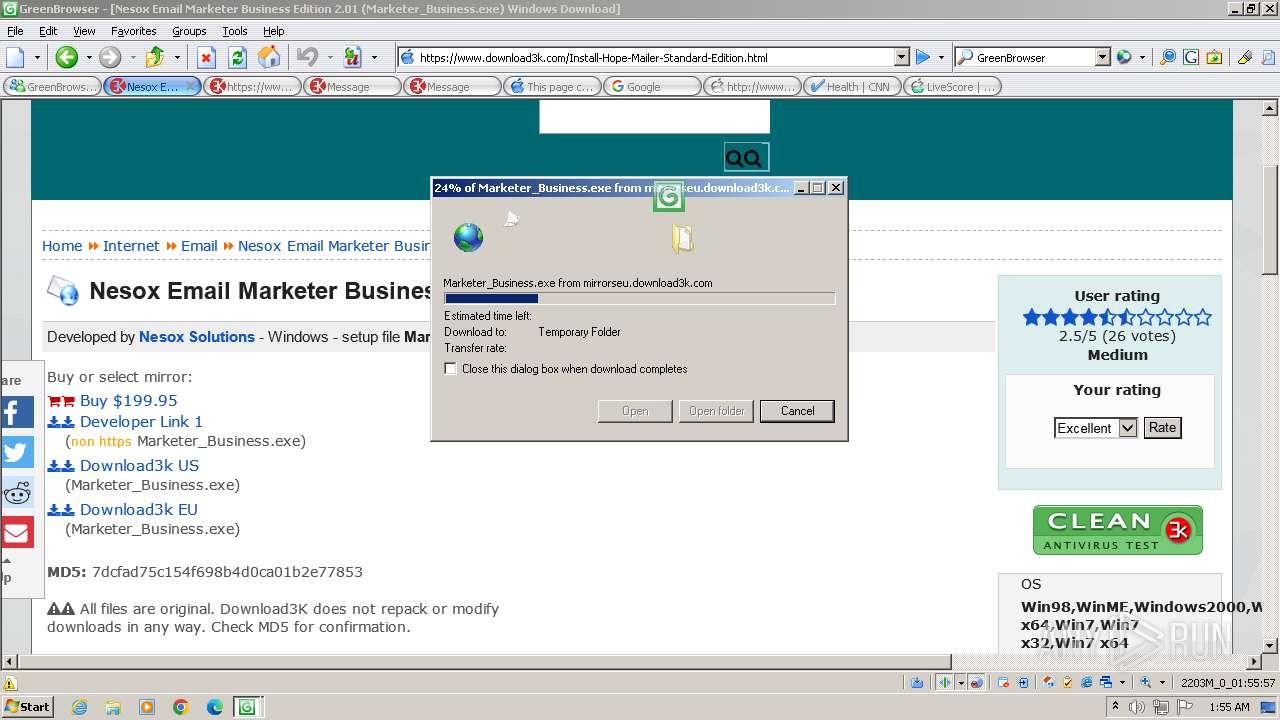Image resolution: width=1280 pixels, height=720 pixels.
Task: Click the white search field on webpage
Action: [x=655, y=116]
